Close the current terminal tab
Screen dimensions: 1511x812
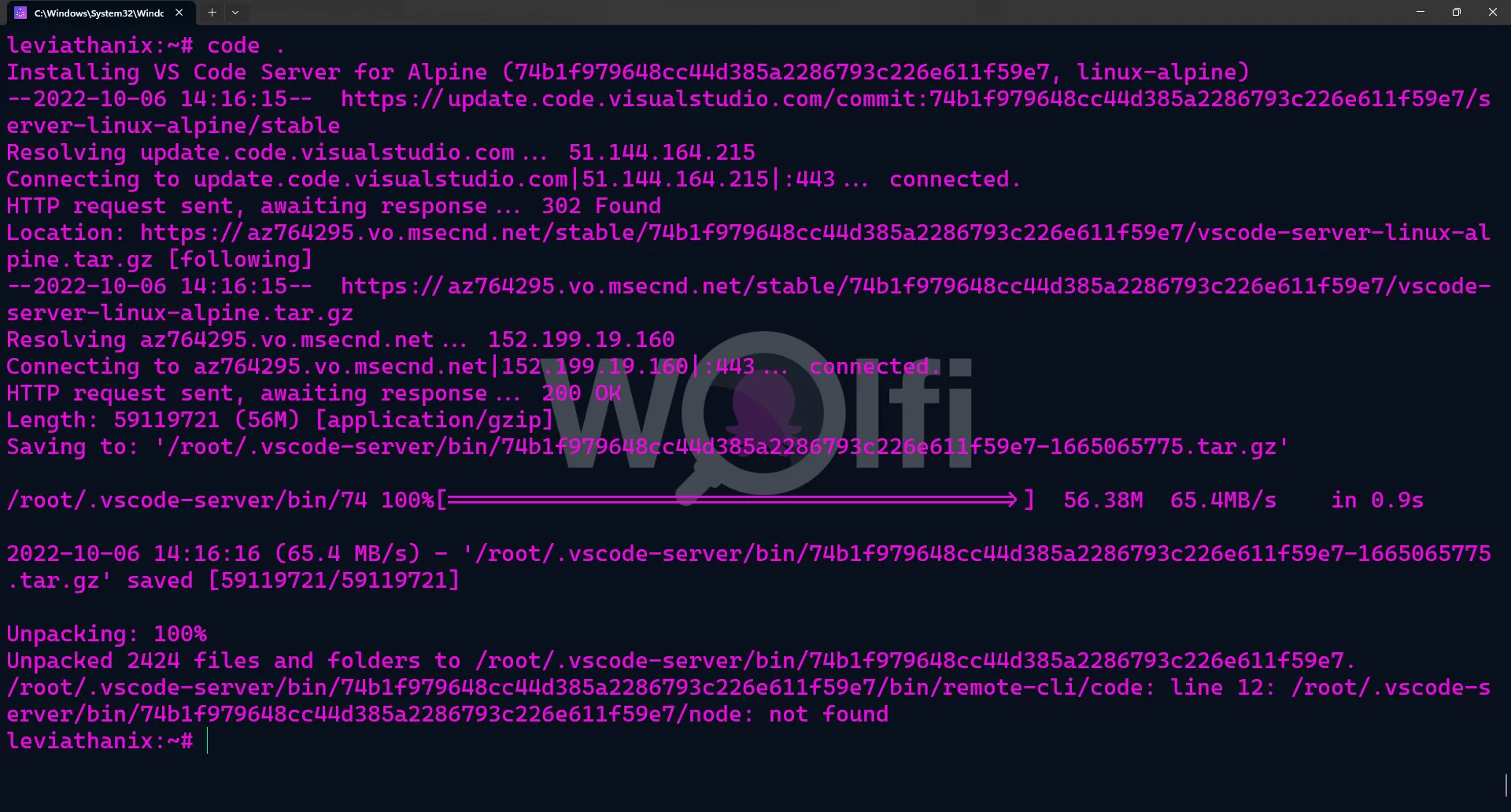pos(179,13)
